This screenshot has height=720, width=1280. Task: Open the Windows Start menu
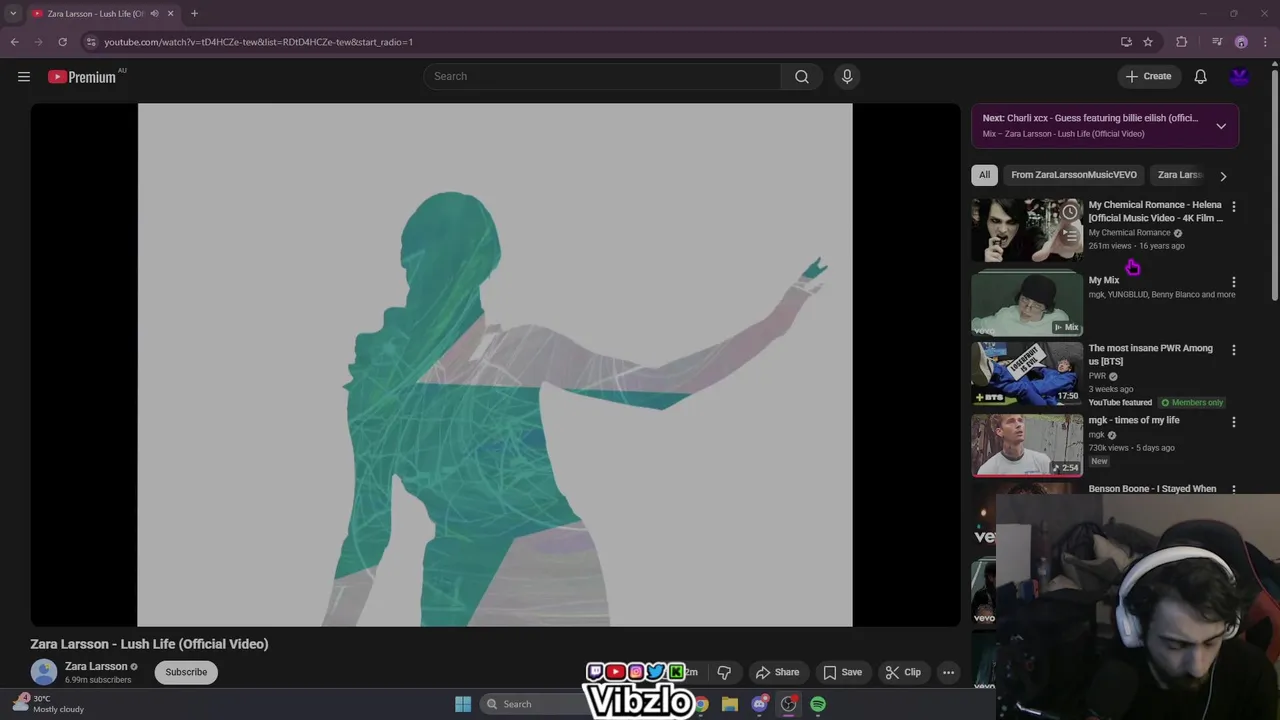463,704
